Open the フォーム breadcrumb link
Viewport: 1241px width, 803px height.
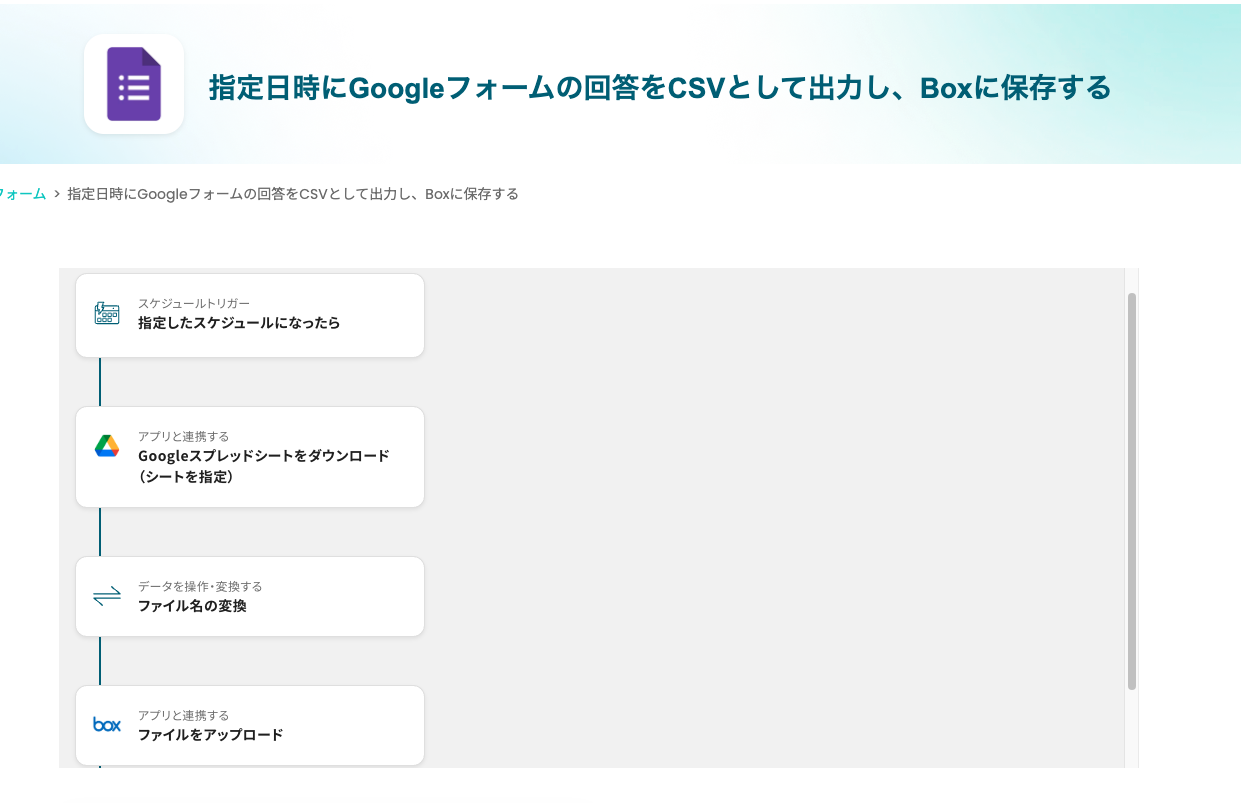pos(24,194)
